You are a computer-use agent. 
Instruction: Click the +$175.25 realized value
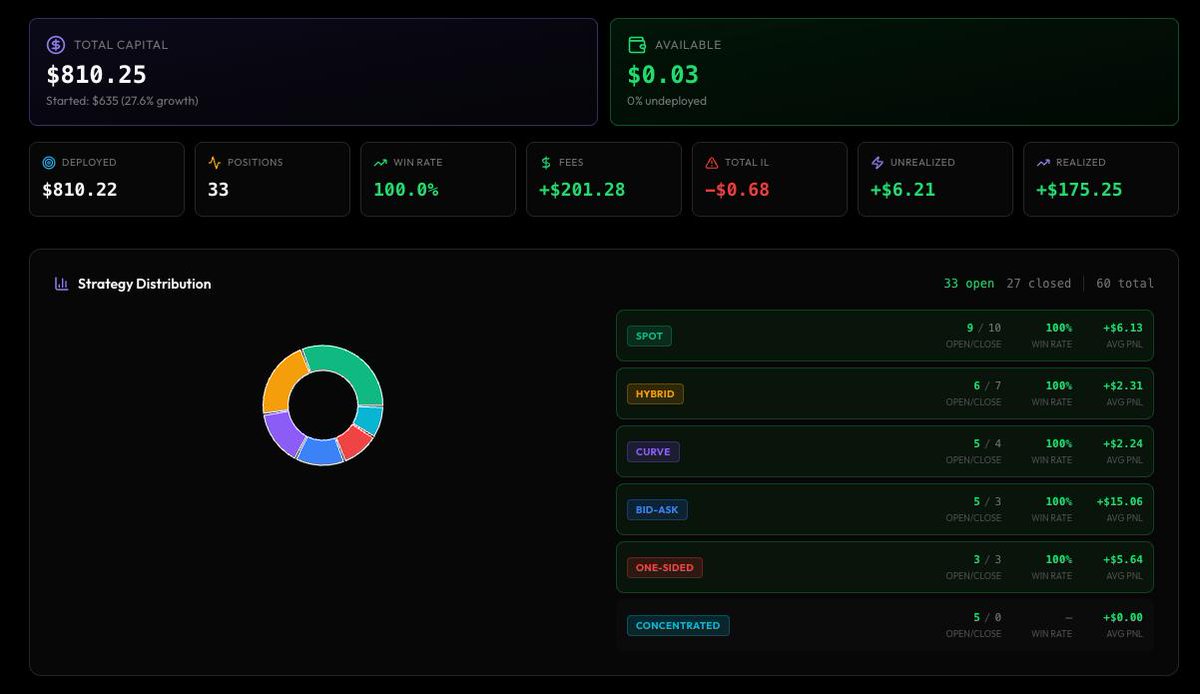(1079, 189)
